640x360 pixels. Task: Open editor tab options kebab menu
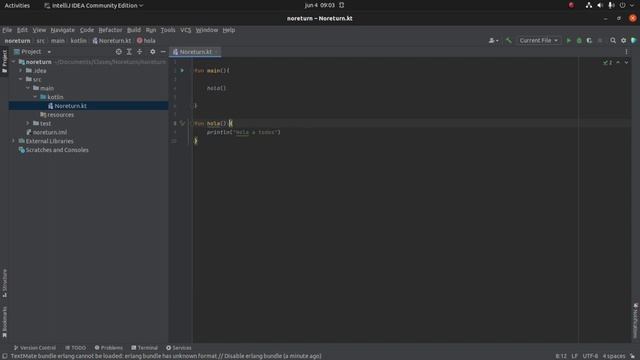[x=626, y=52]
